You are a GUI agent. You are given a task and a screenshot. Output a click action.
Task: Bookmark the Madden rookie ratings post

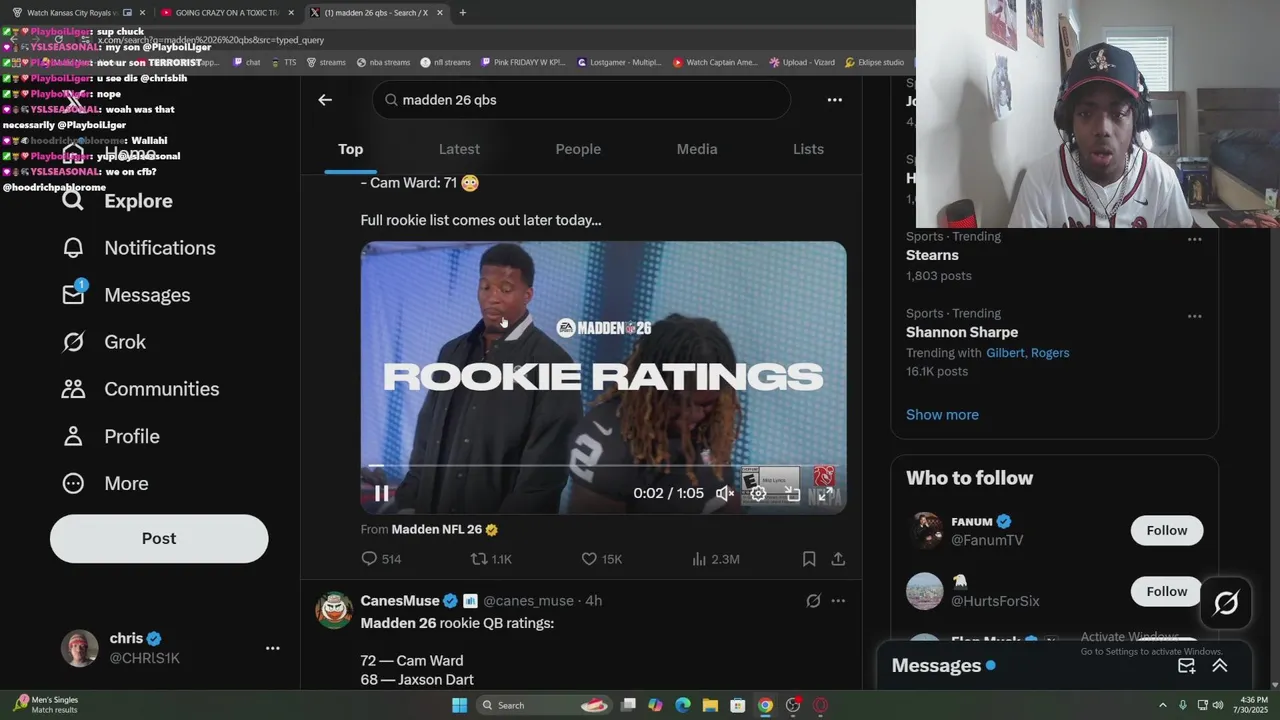pos(809,559)
